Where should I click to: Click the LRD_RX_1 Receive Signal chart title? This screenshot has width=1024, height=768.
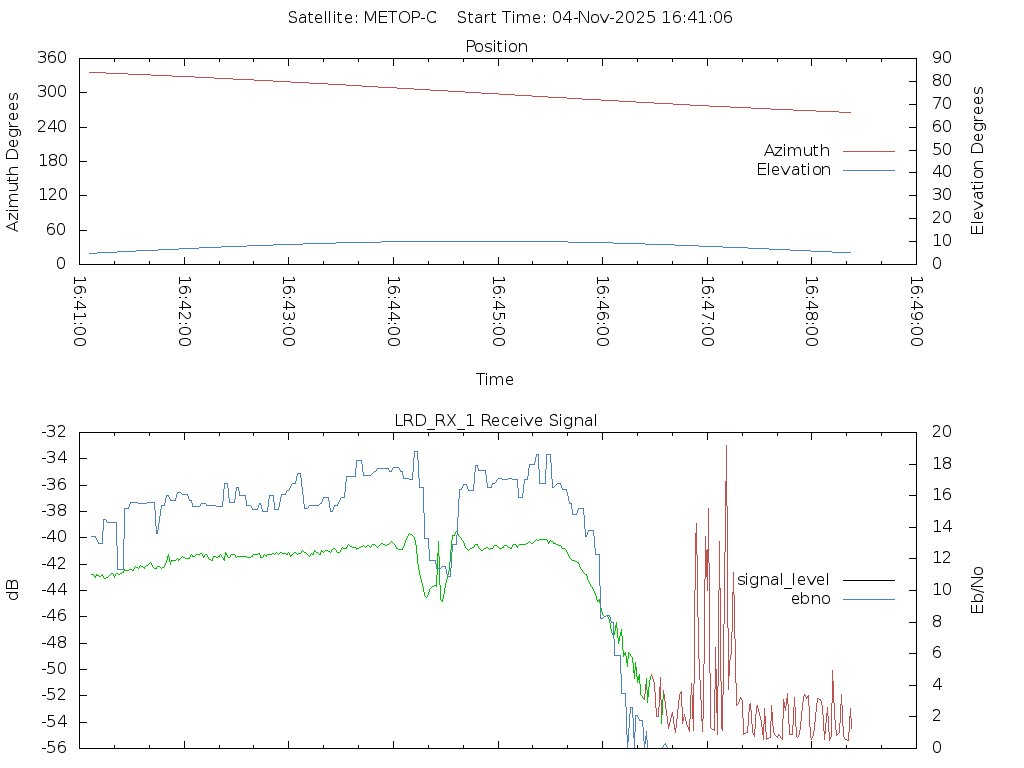[x=496, y=421]
